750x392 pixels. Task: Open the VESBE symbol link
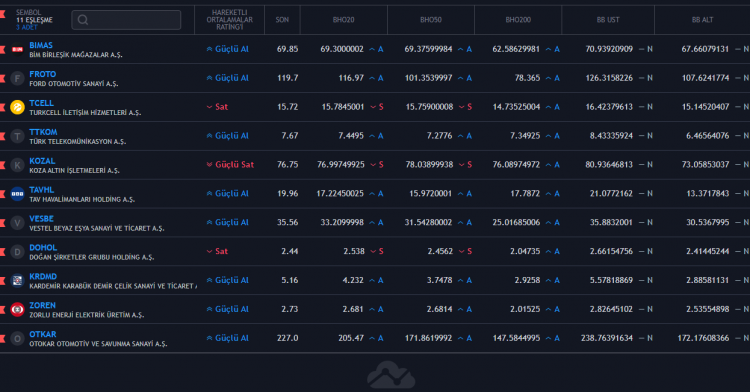[x=42, y=218]
